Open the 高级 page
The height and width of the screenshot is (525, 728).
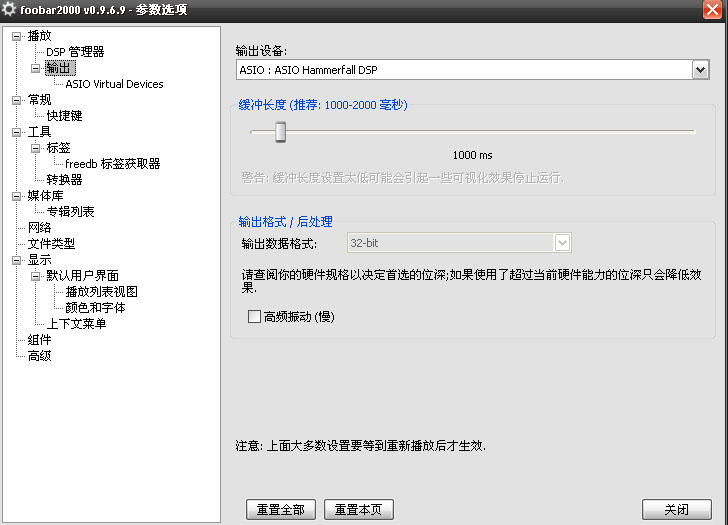pos(39,356)
